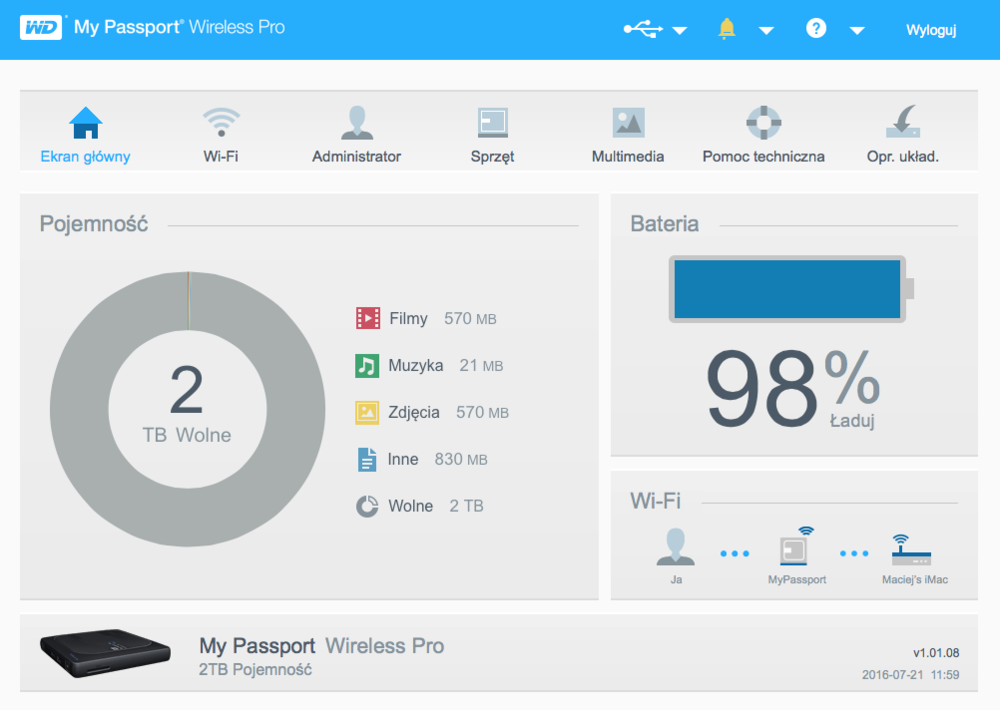Open the Administrator user icon
1000x710 pixels.
coord(357,122)
